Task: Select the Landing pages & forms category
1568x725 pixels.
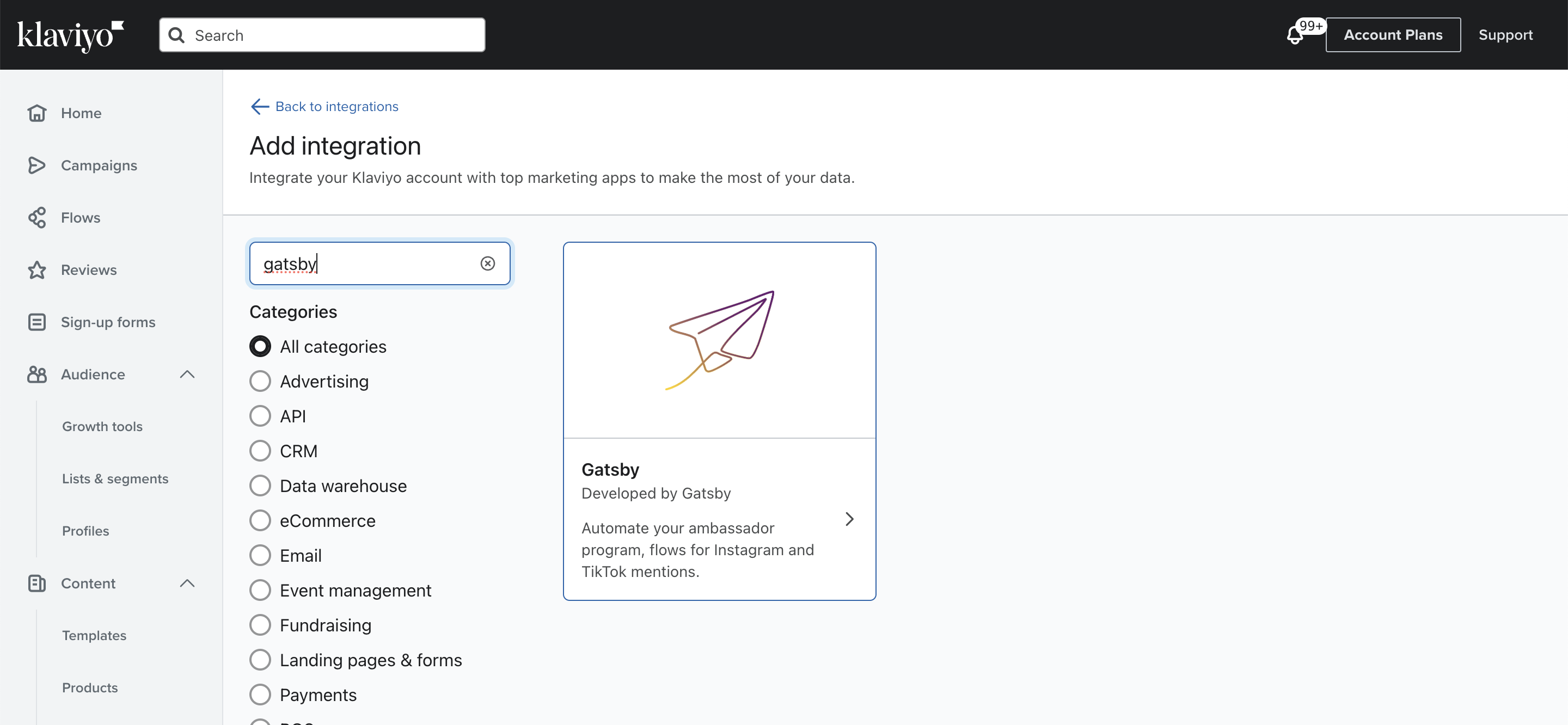Action: (x=260, y=660)
